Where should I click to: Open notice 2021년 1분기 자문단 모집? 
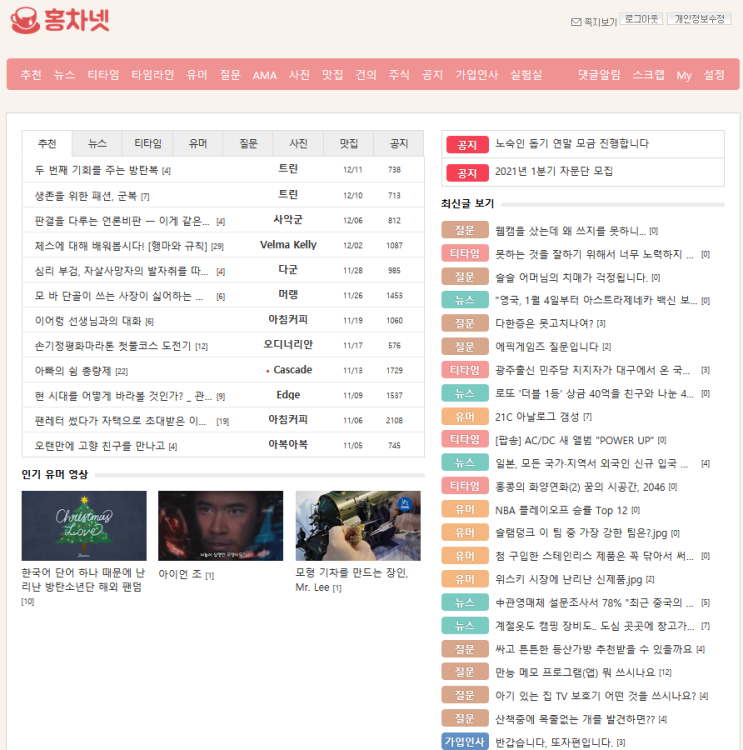[x=554, y=171]
